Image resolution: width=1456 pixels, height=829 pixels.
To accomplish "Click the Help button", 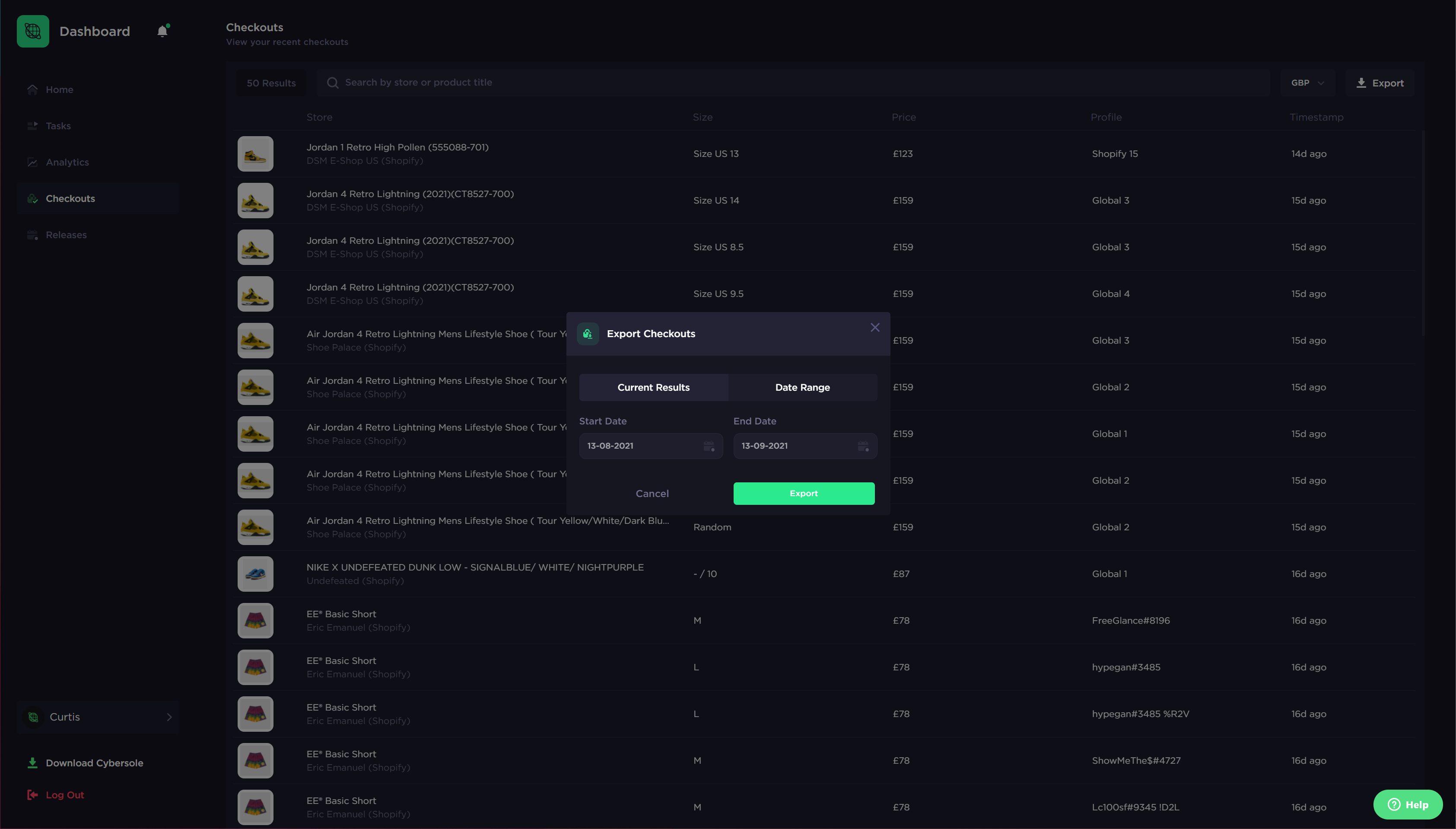I will [1408, 804].
